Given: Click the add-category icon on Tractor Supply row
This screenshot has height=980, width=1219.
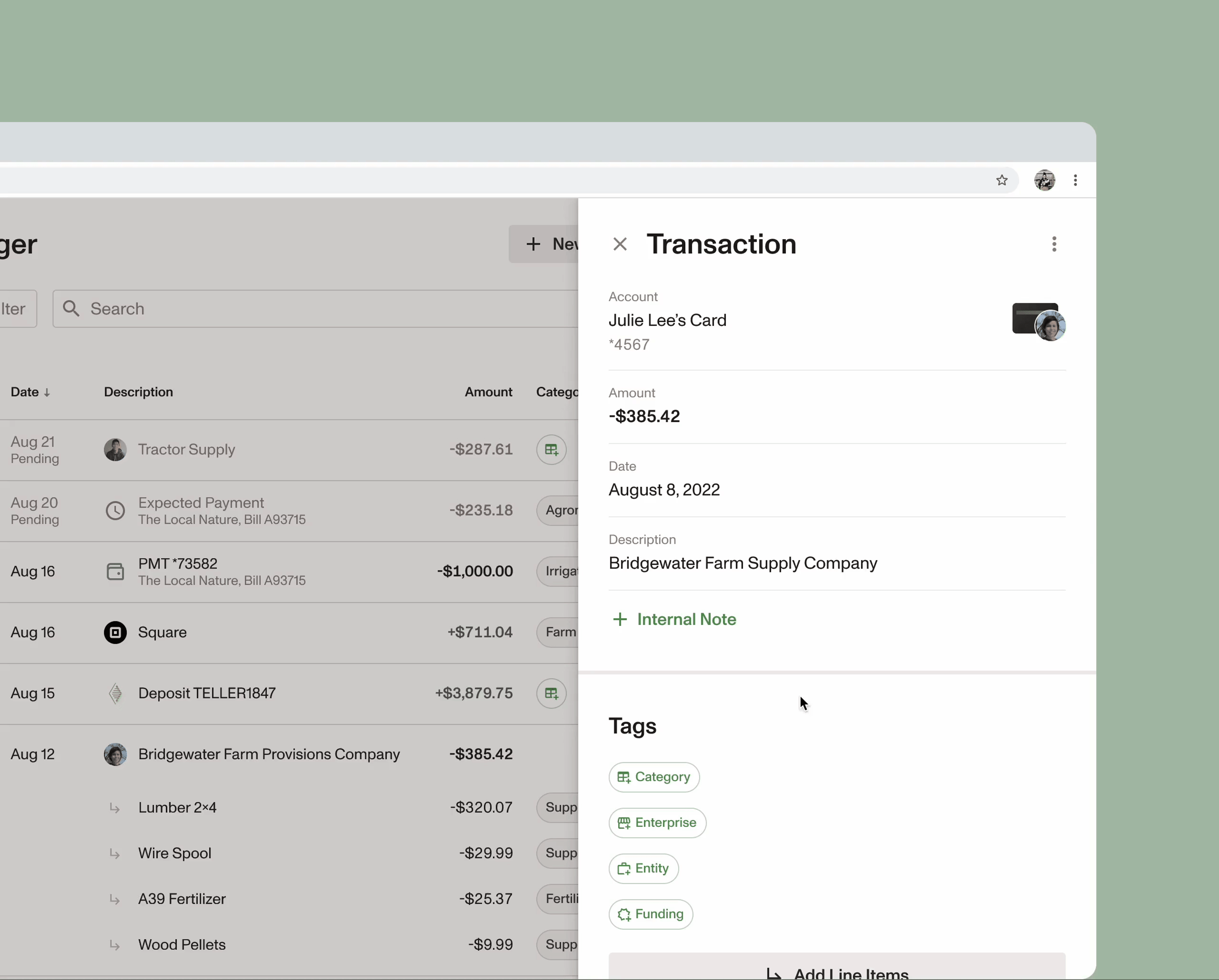Looking at the screenshot, I should click(551, 450).
